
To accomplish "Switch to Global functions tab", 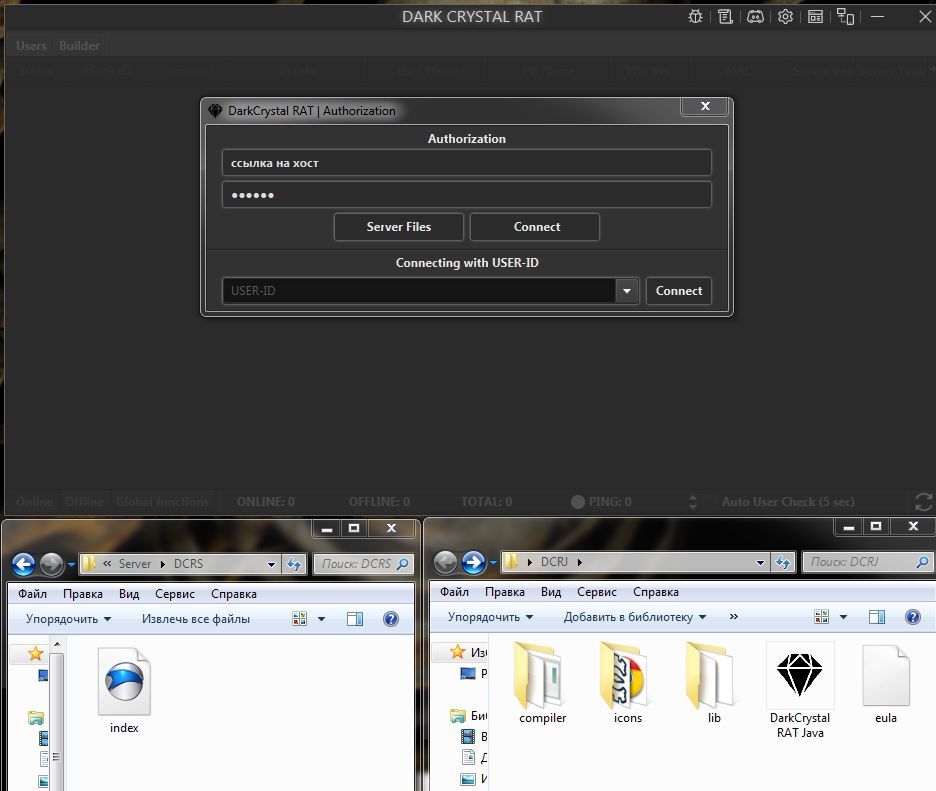I will pos(162,501).
